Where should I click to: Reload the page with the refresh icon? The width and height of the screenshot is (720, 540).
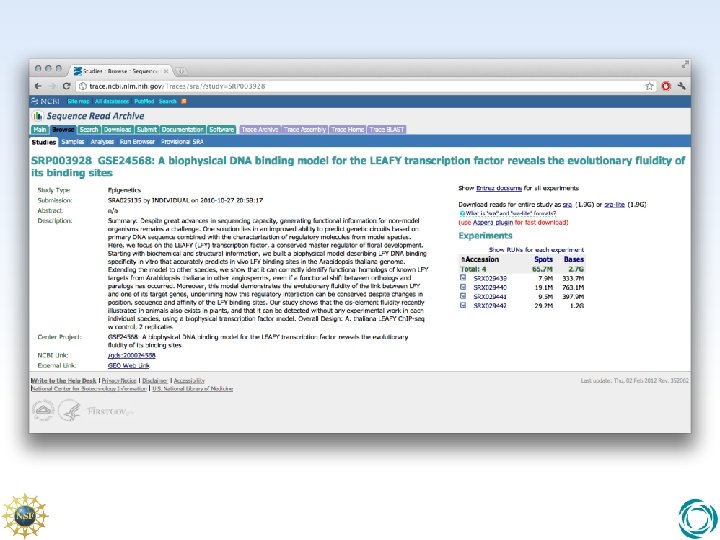tap(67, 86)
